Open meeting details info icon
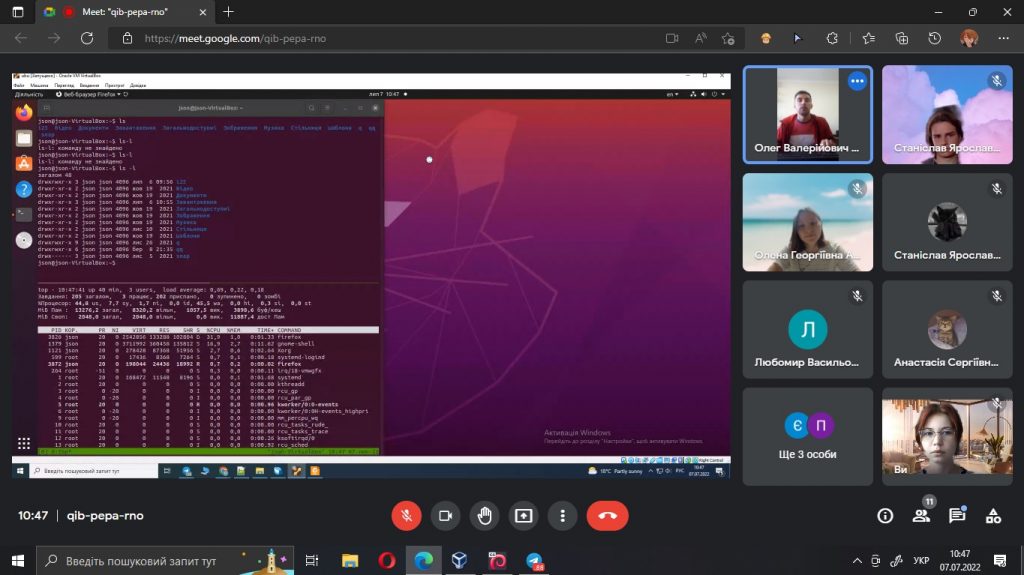 coord(885,516)
